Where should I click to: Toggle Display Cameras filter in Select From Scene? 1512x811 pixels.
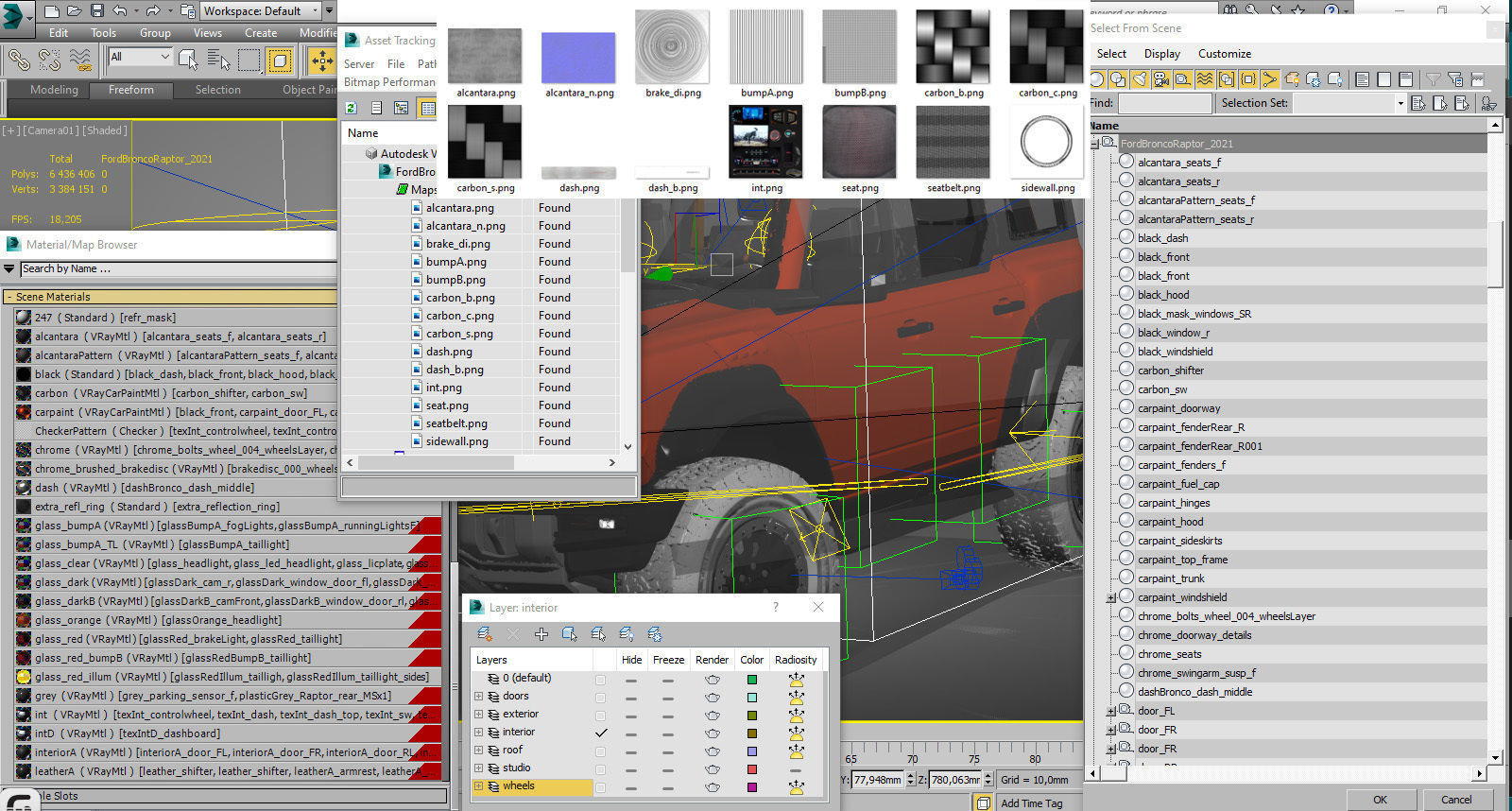pos(1161,79)
